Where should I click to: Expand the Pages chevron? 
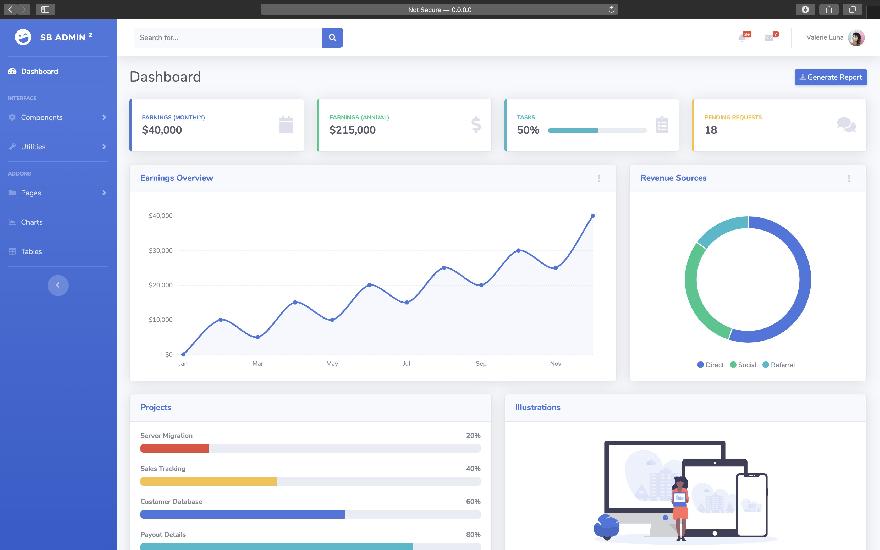tap(104, 192)
